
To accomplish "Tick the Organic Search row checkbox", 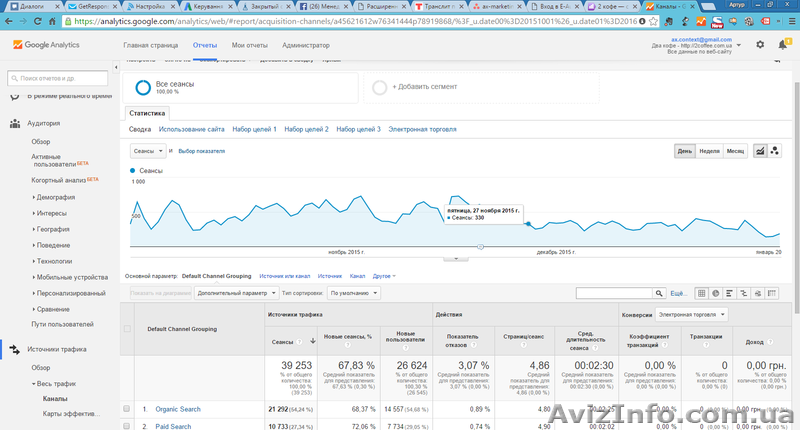I will (x=127, y=409).
